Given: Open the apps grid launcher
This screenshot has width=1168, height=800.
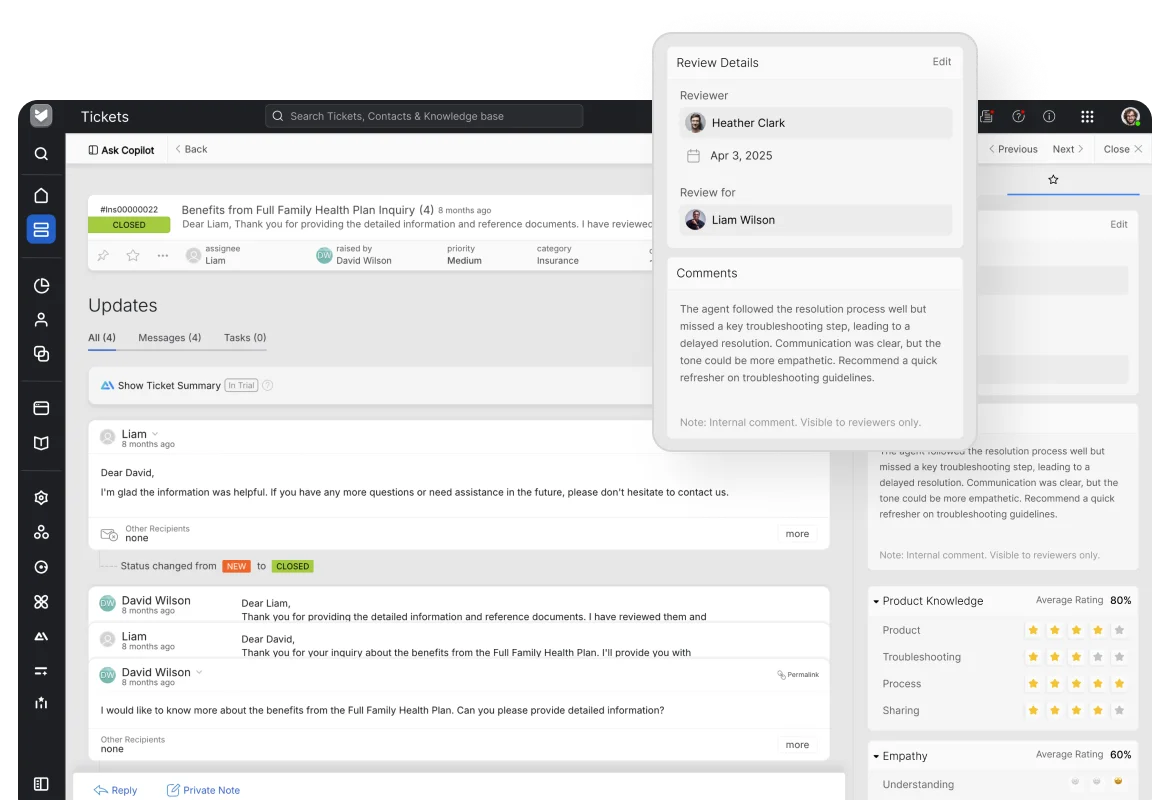Looking at the screenshot, I should click(x=1087, y=116).
